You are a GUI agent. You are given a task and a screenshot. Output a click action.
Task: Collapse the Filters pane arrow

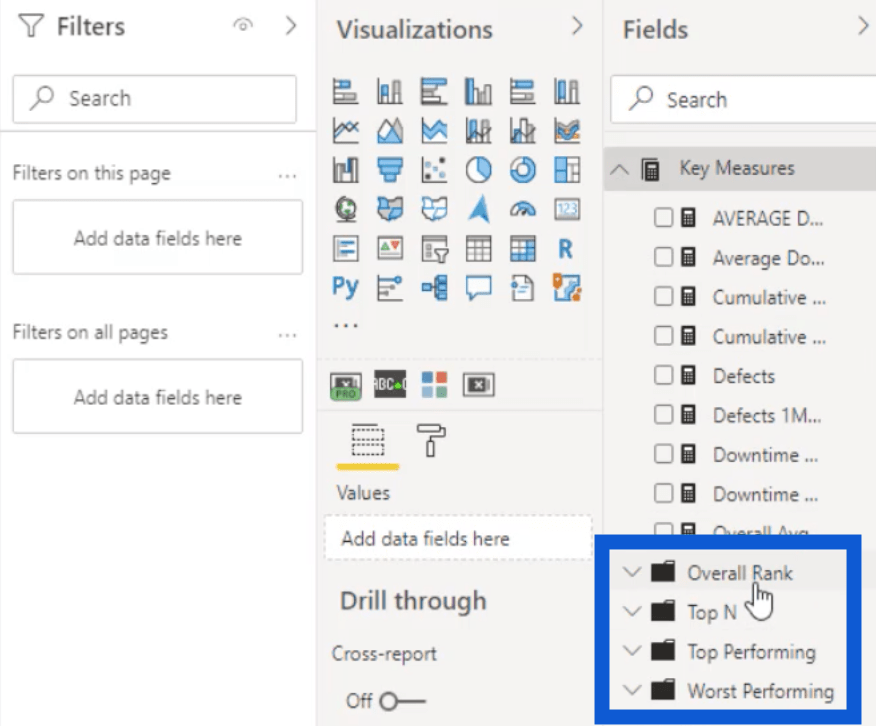coord(291,26)
